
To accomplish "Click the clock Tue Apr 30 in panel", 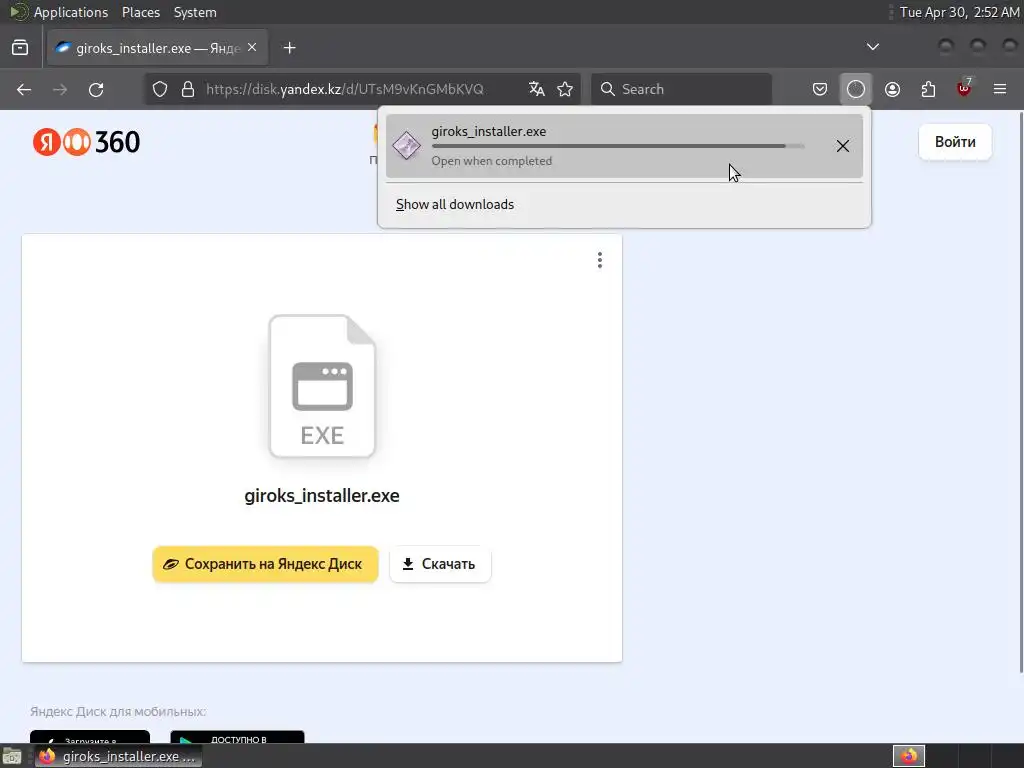I will [x=959, y=12].
